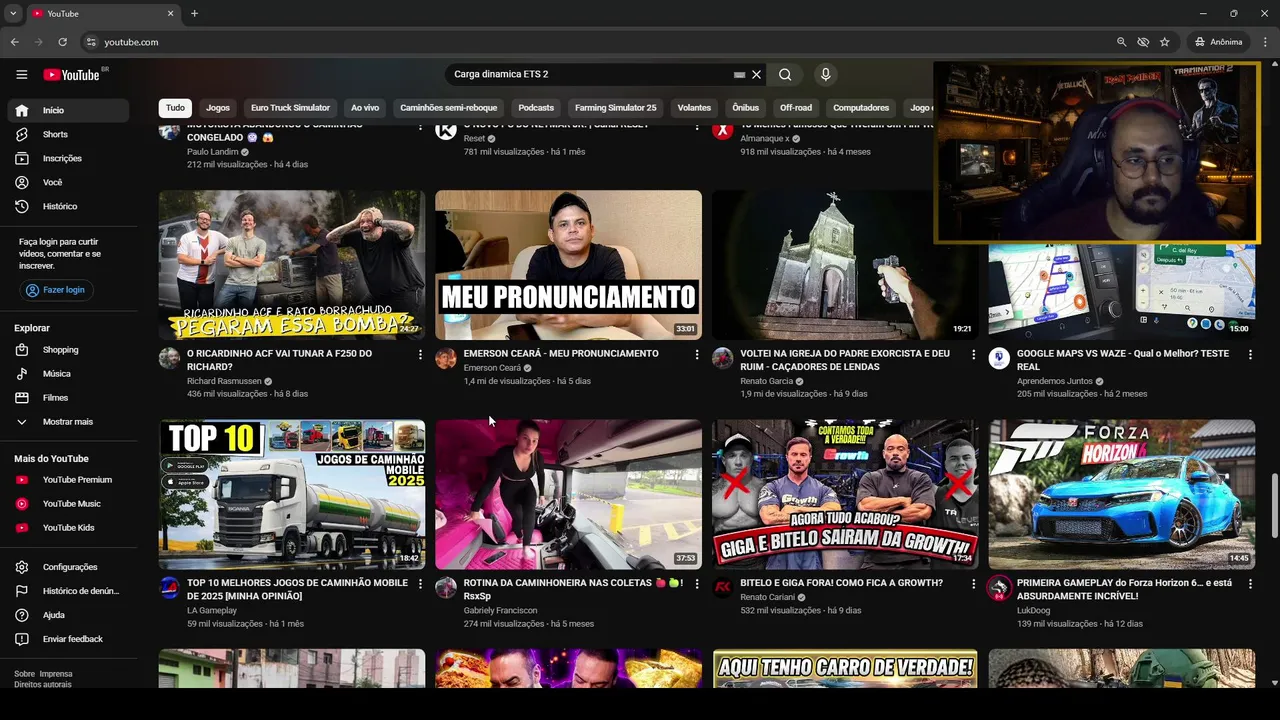Screen dimensions: 1280x720
Task: Open Aprendemos Juntos channel link
Action: 1056,381
